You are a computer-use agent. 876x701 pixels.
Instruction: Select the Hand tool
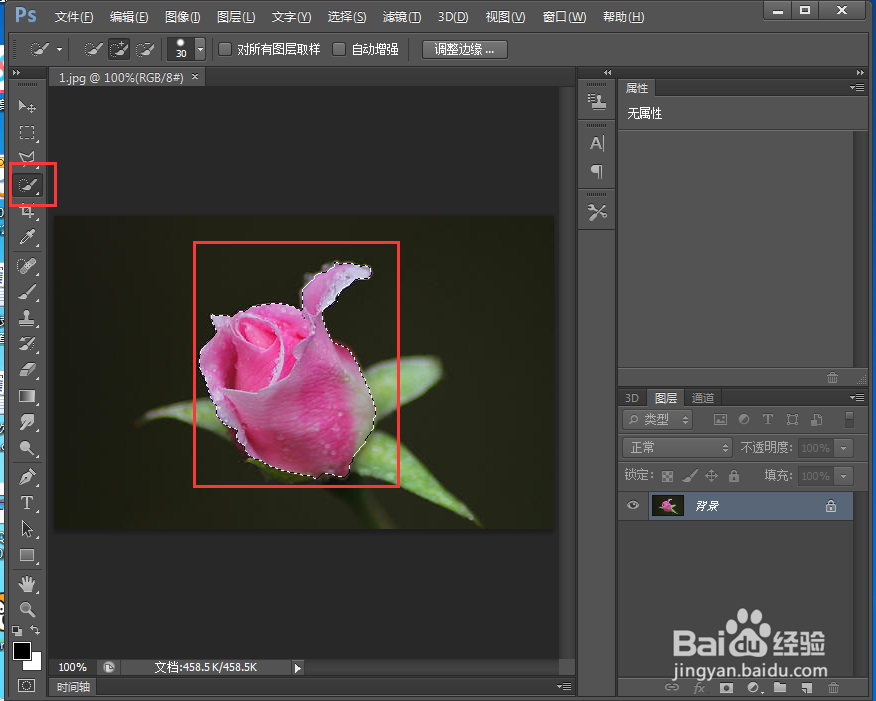28,582
